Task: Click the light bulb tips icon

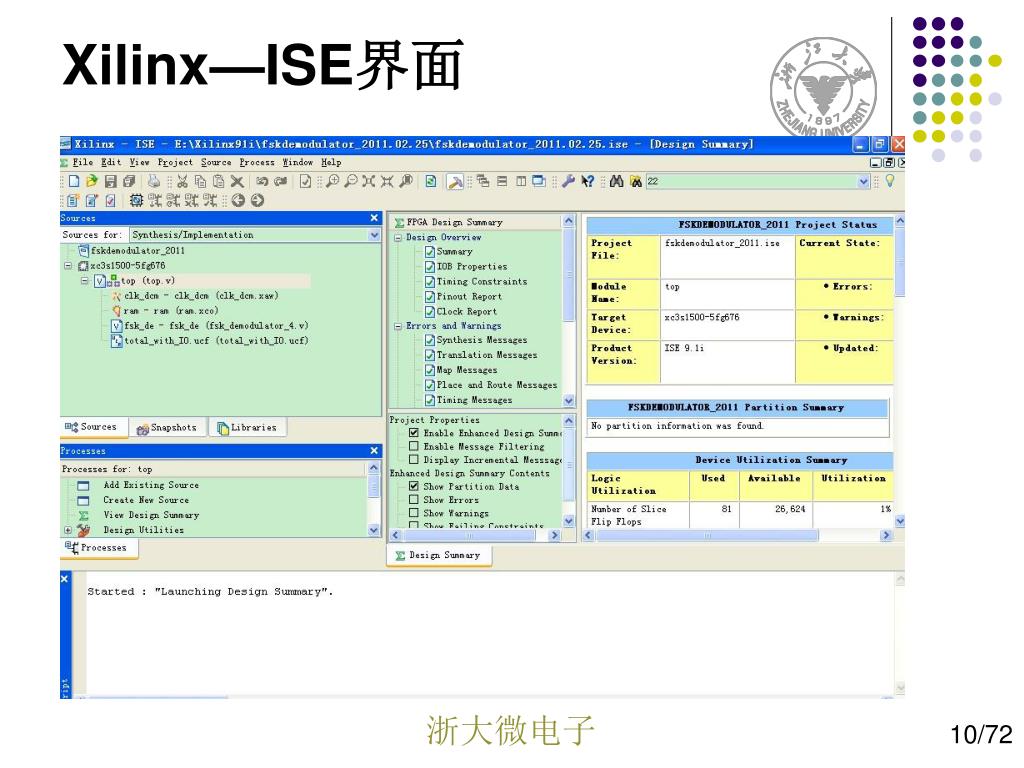Action: pos(889,180)
